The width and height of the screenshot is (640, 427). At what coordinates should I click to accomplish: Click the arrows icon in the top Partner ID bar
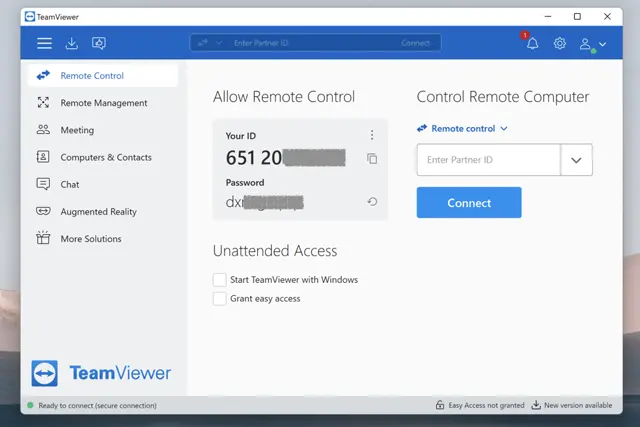pyautogui.click(x=203, y=42)
